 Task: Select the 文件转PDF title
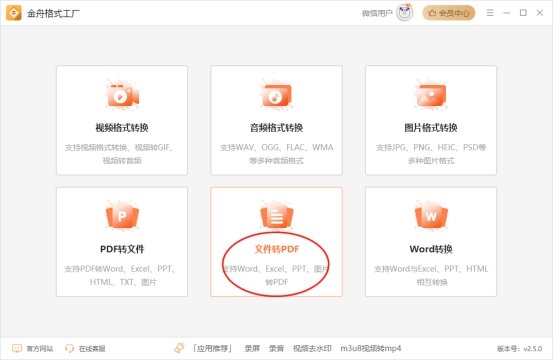(277, 249)
